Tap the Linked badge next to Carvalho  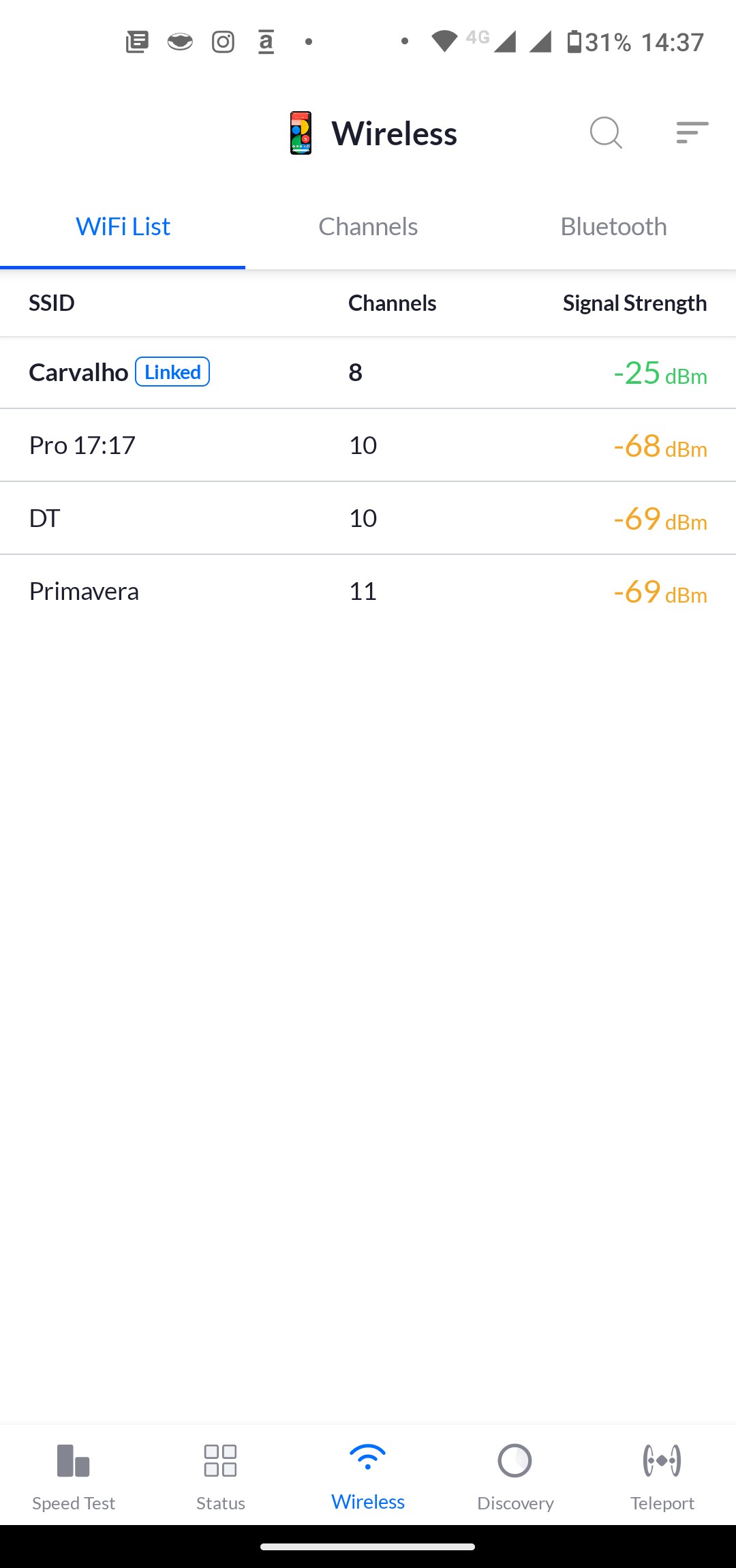[x=172, y=372]
